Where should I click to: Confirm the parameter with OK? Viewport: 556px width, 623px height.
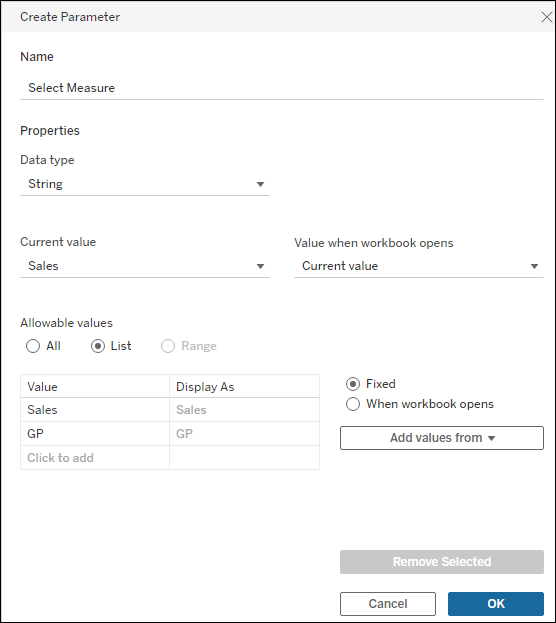click(x=496, y=604)
